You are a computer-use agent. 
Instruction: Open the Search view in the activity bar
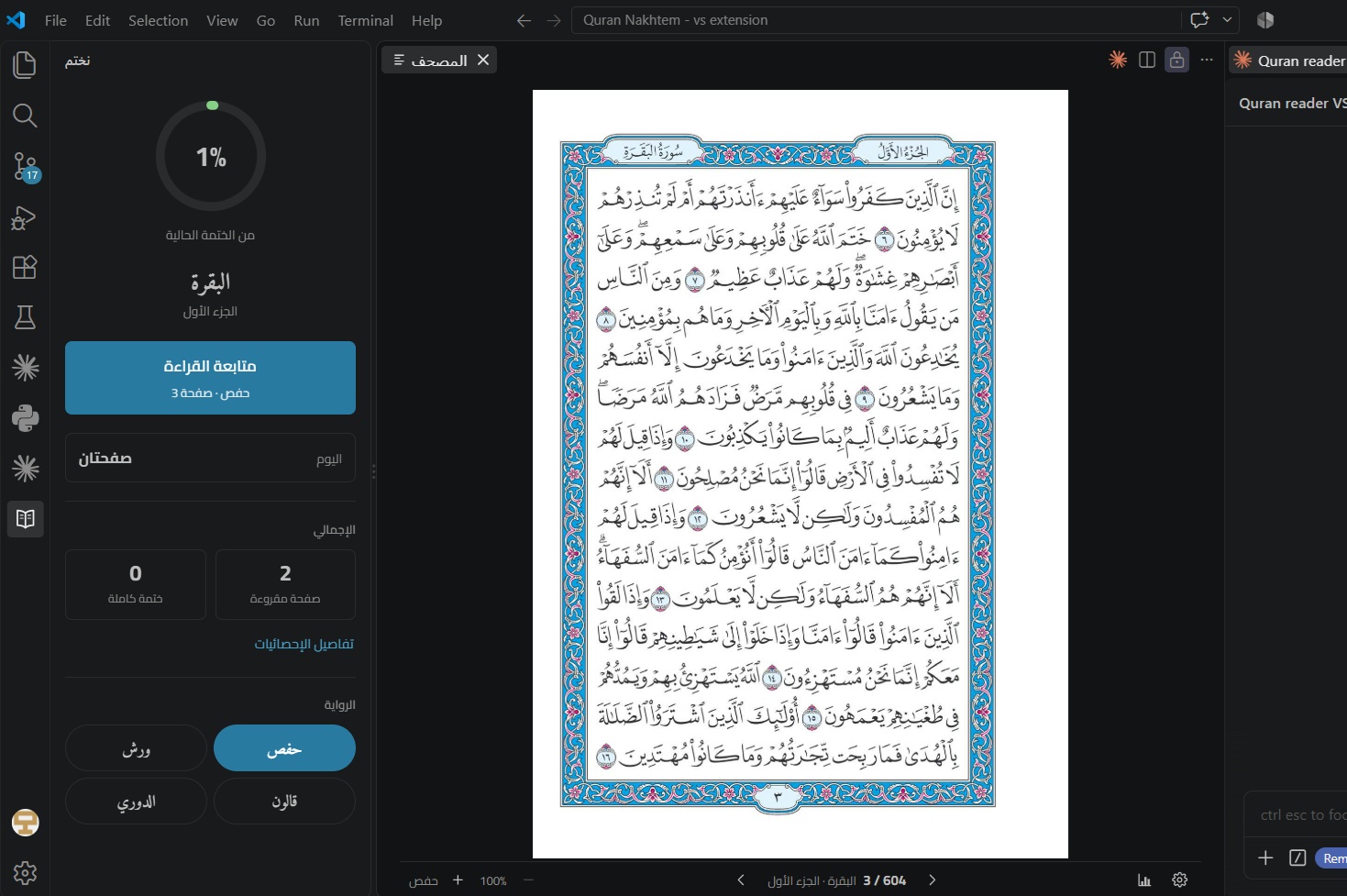(25, 116)
